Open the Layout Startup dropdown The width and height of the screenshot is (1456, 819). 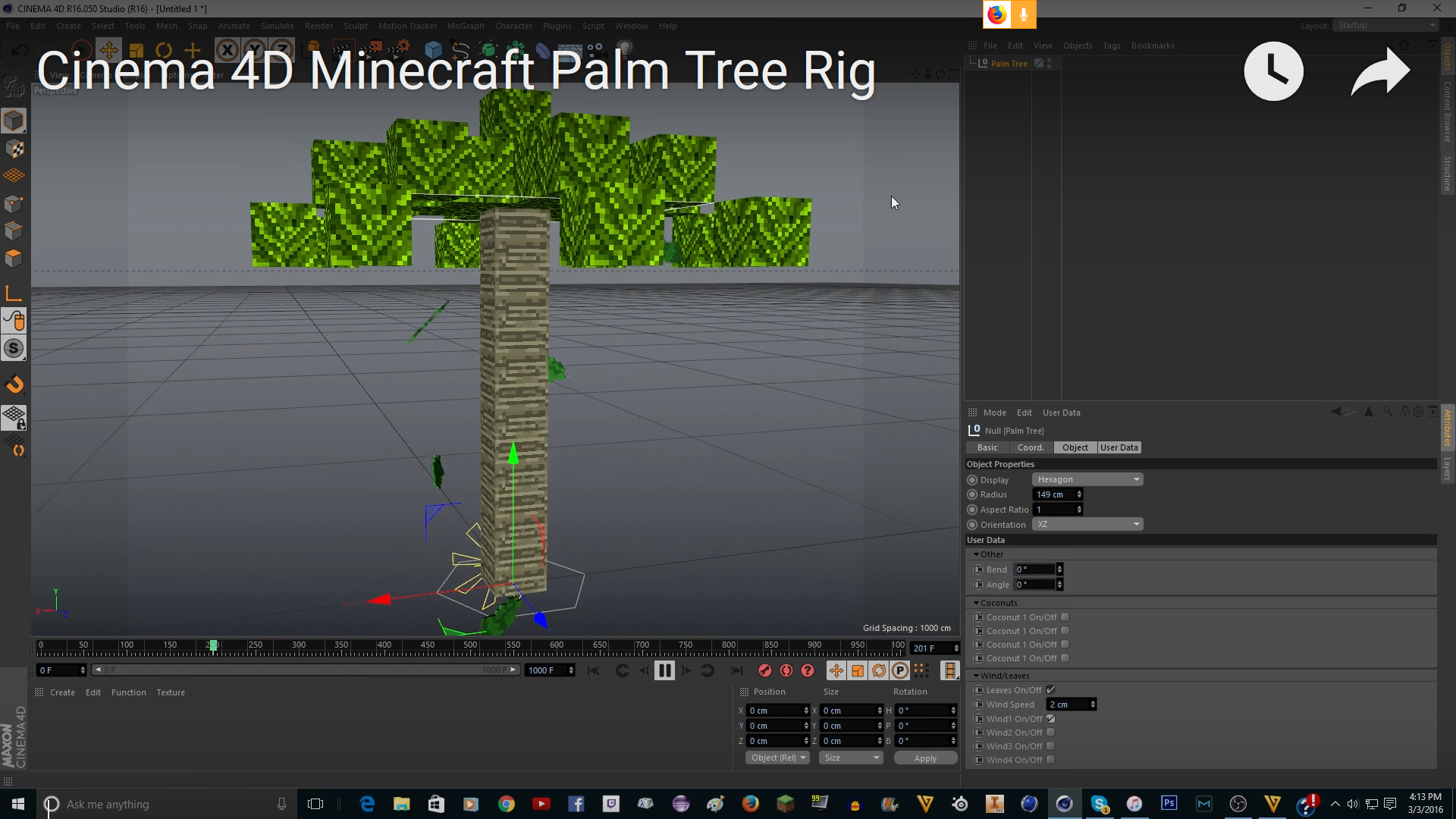pyautogui.click(x=1385, y=25)
